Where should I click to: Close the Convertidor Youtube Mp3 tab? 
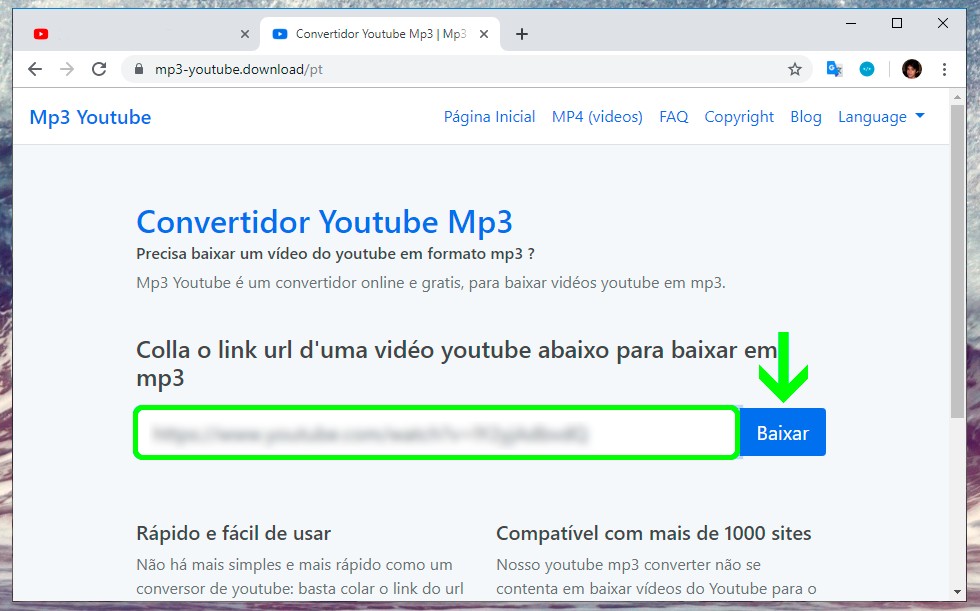tap(486, 34)
